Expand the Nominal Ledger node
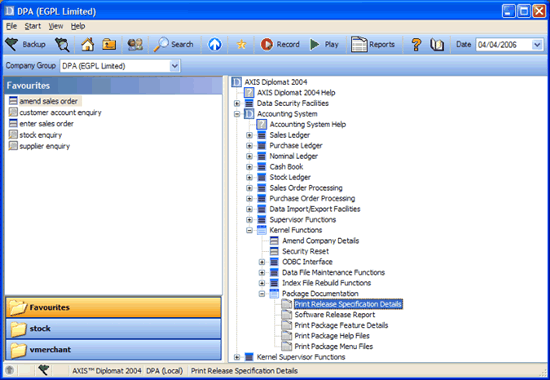Screen dimensions: 550x380 [x=249, y=156]
